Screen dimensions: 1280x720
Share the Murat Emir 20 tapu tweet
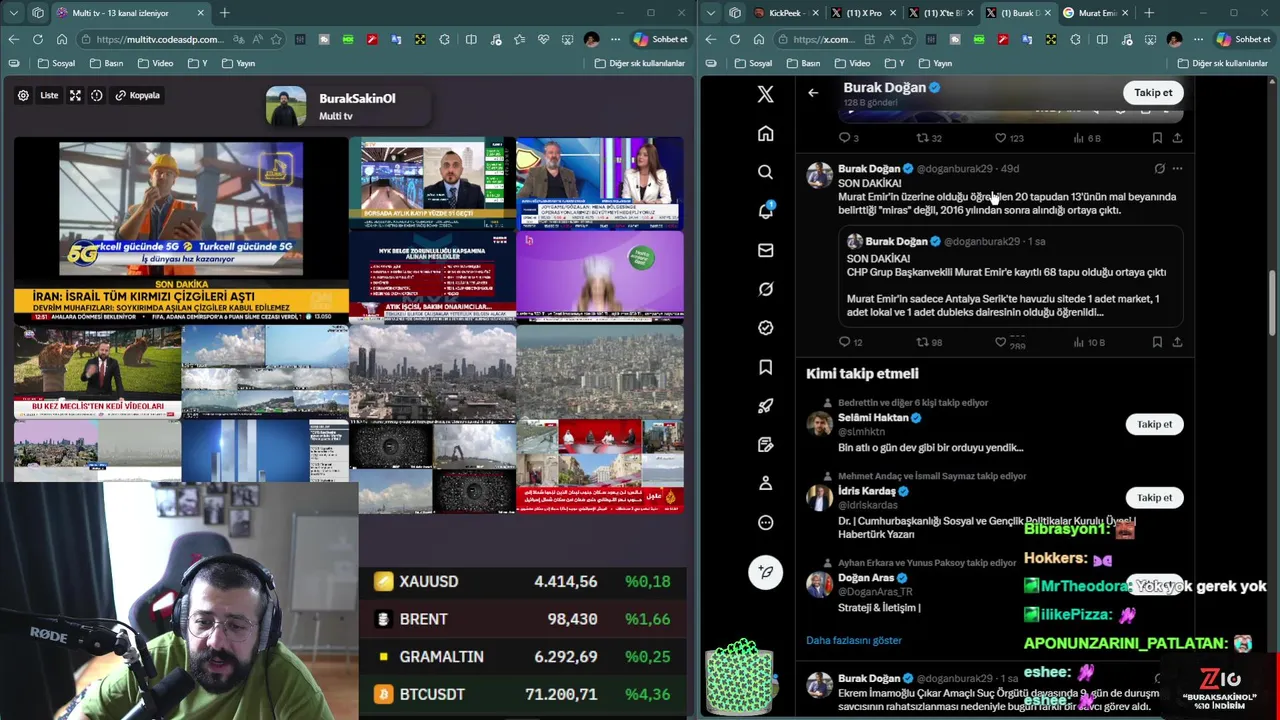tap(1177, 342)
